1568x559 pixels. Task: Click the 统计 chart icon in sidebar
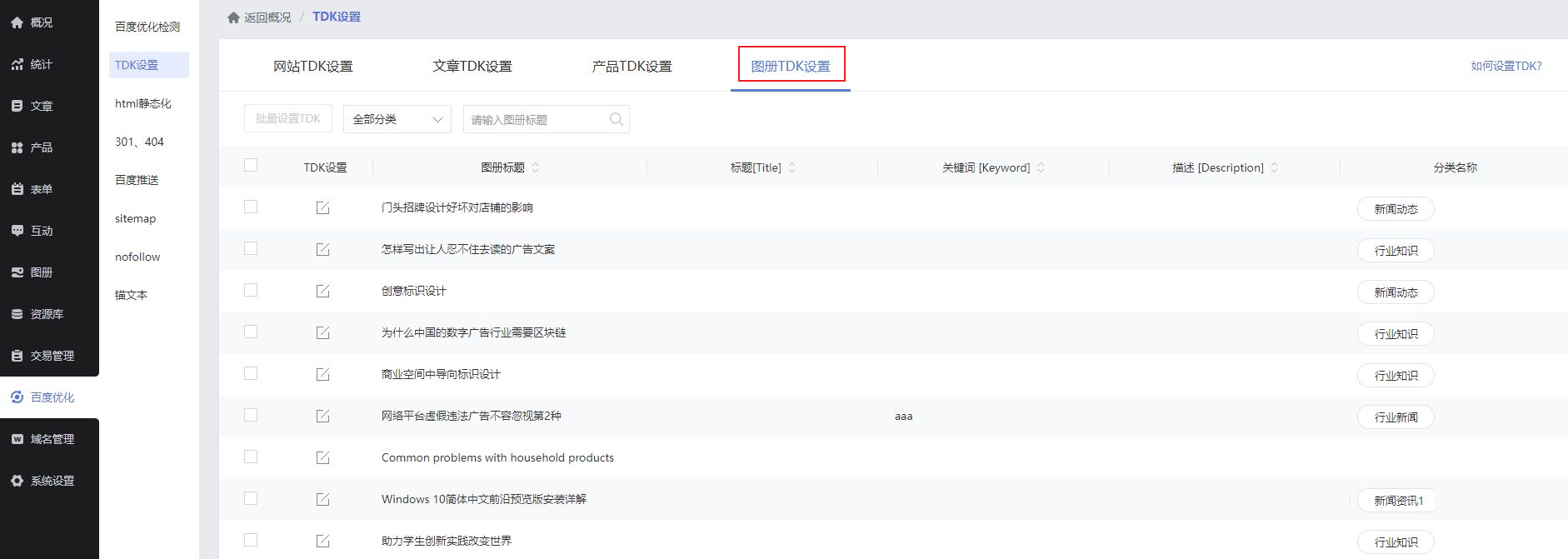click(17, 64)
